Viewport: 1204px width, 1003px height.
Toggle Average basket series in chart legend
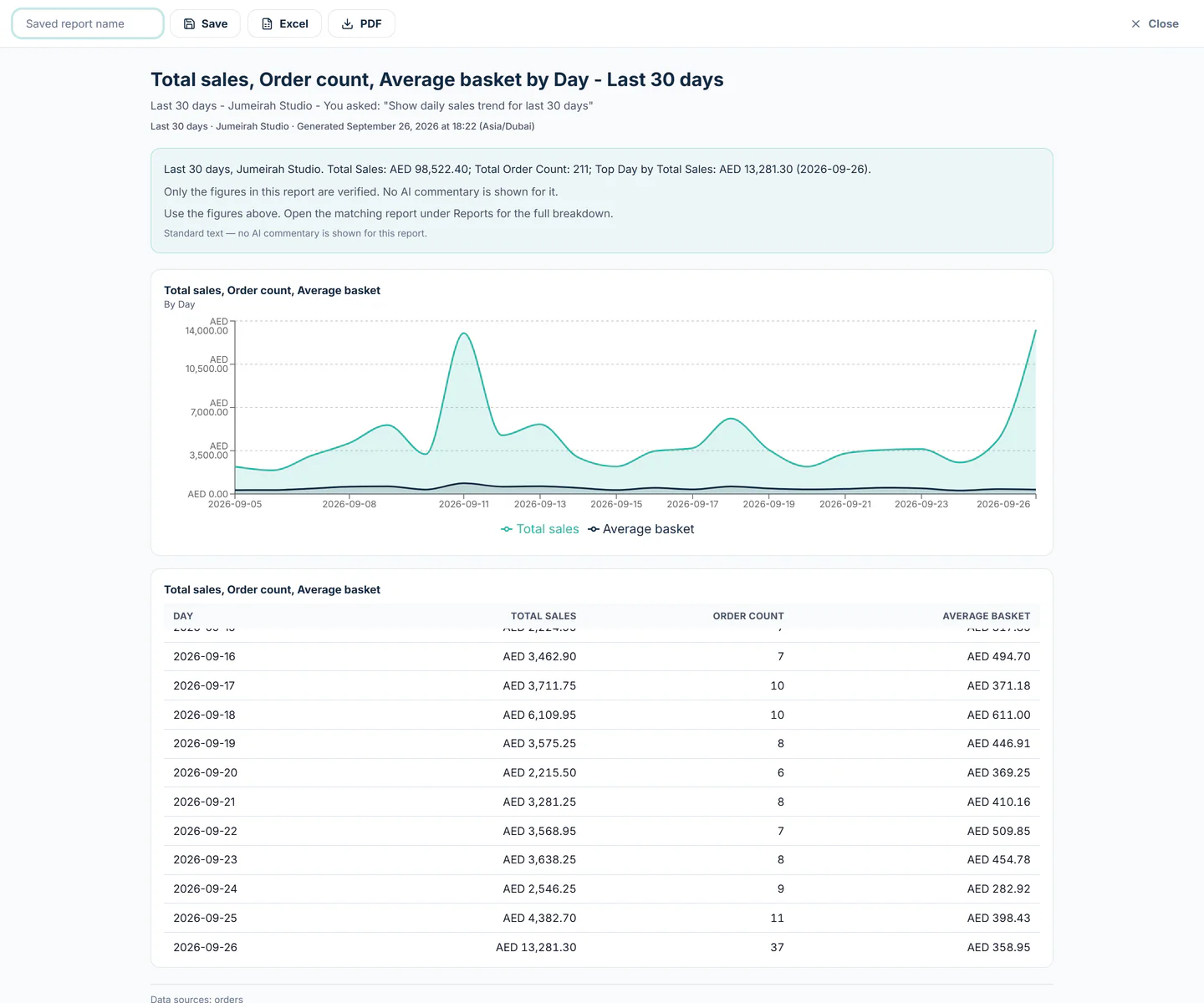tap(641, 529)
